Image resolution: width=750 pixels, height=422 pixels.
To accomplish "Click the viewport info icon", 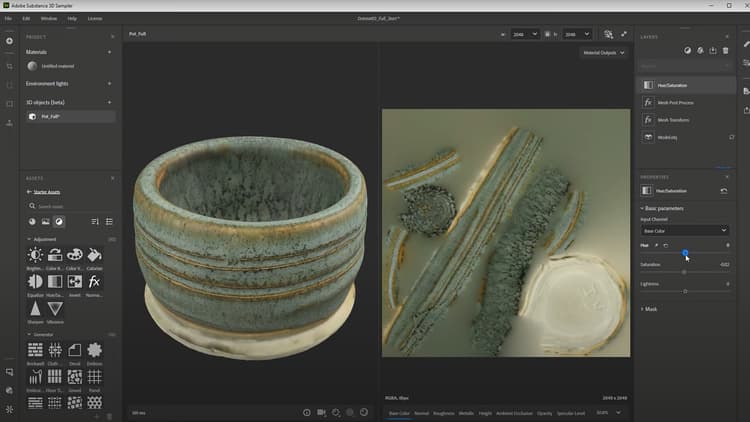I will click(x=306, y=412).
